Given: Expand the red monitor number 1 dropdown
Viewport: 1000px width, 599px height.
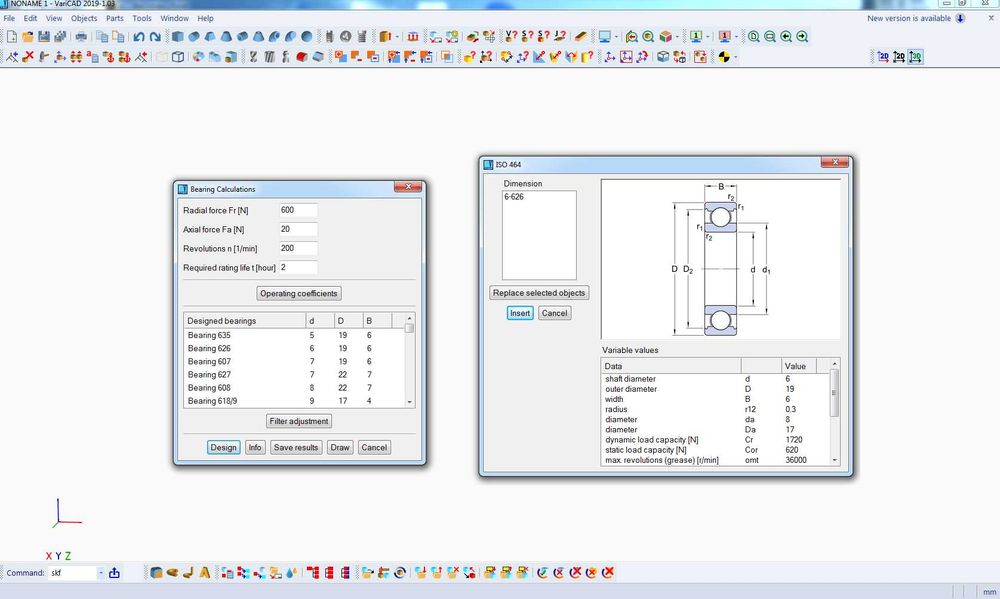Looking at the screenshot, I should point(736,37).
